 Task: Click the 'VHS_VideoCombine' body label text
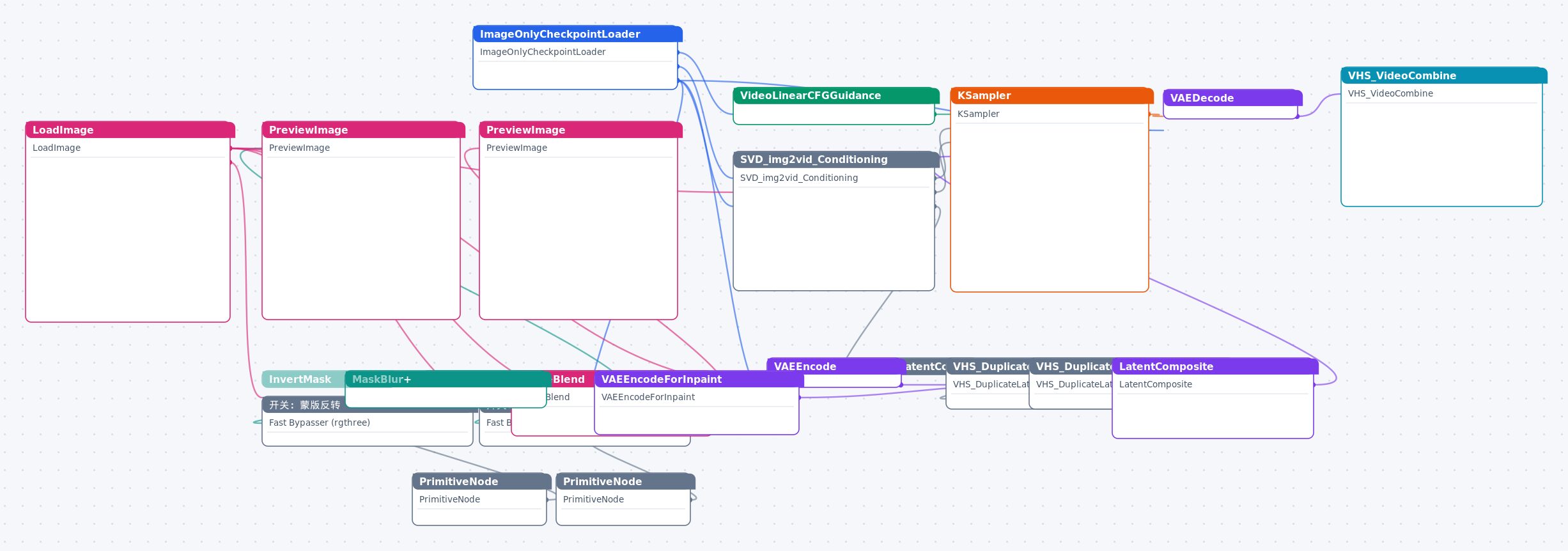click(1390, 93)
